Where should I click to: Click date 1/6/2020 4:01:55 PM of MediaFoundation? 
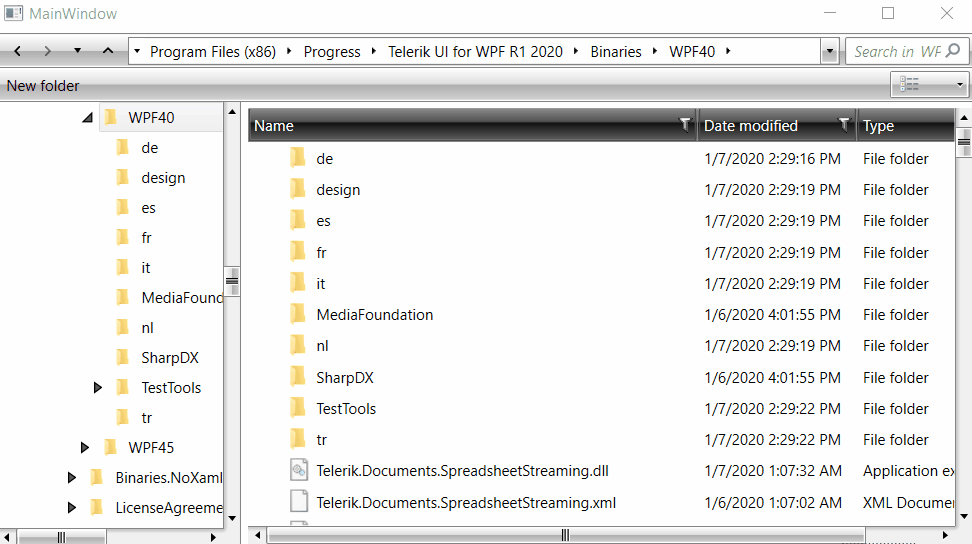772,315
